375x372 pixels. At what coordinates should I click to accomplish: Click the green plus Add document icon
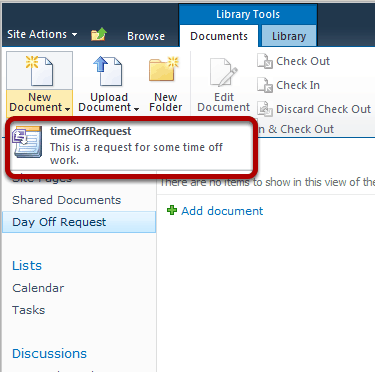coord(172,210)
